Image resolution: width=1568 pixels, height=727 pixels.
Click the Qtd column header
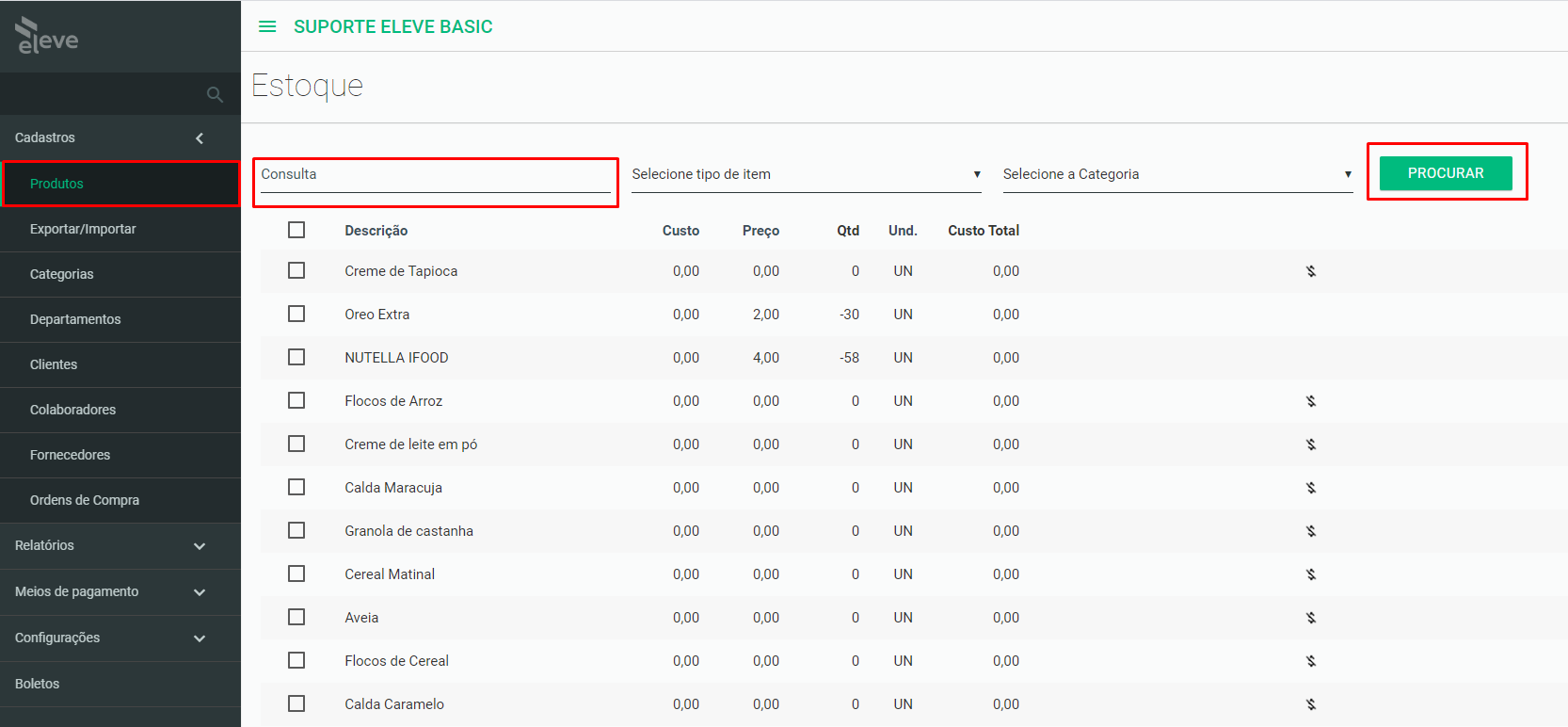(848, 231)
